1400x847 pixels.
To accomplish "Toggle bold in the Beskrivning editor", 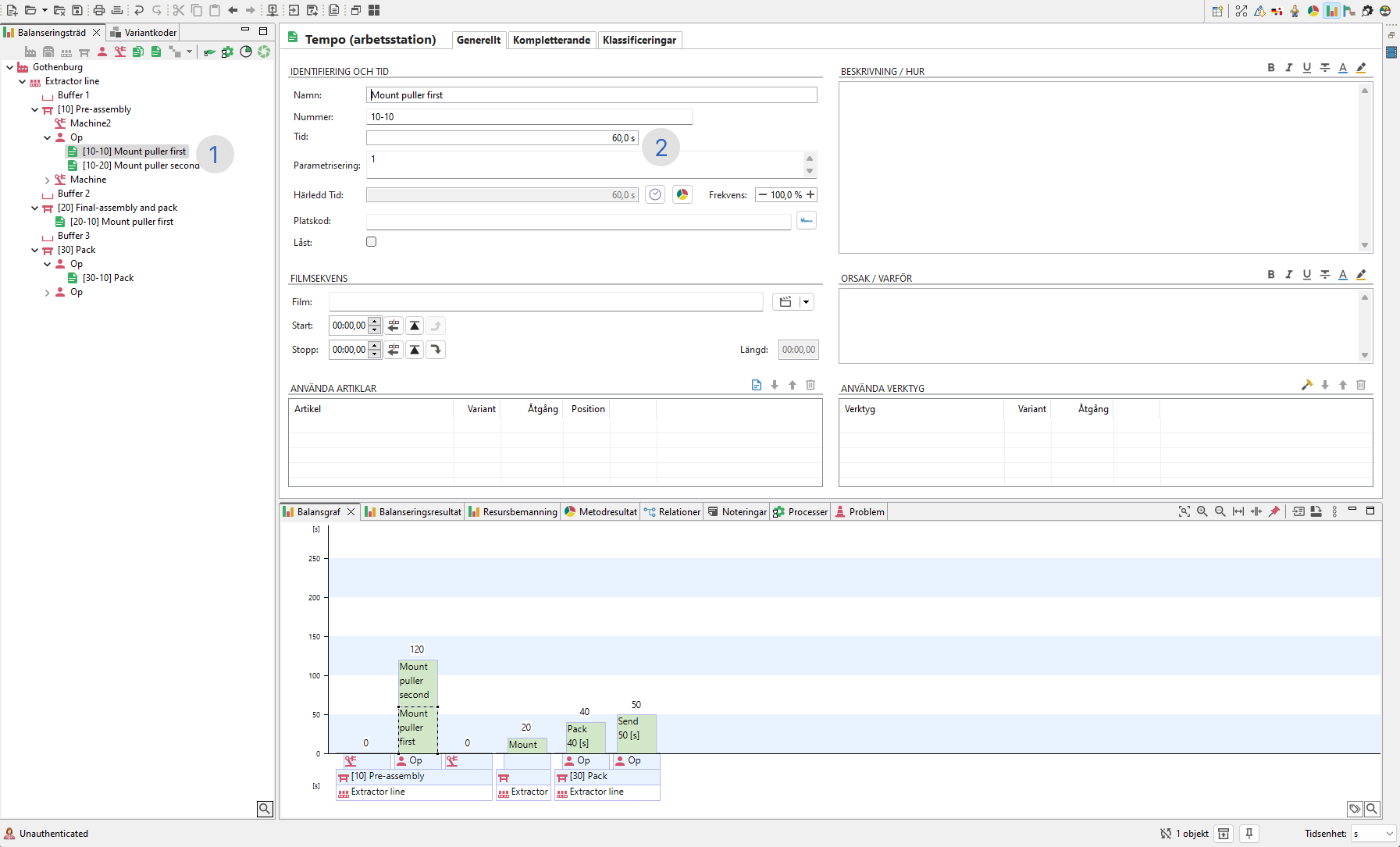I will (x=1271, y=68).
